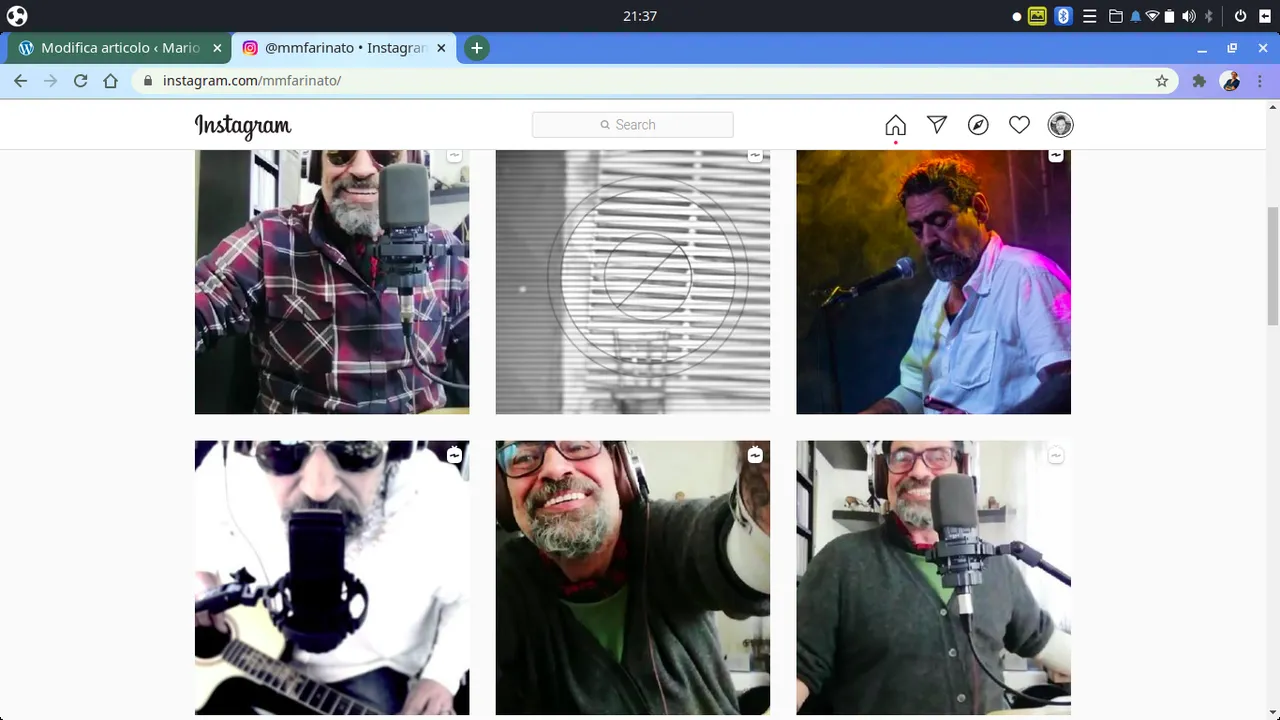Check battery status tray icon

point(1169,16)
